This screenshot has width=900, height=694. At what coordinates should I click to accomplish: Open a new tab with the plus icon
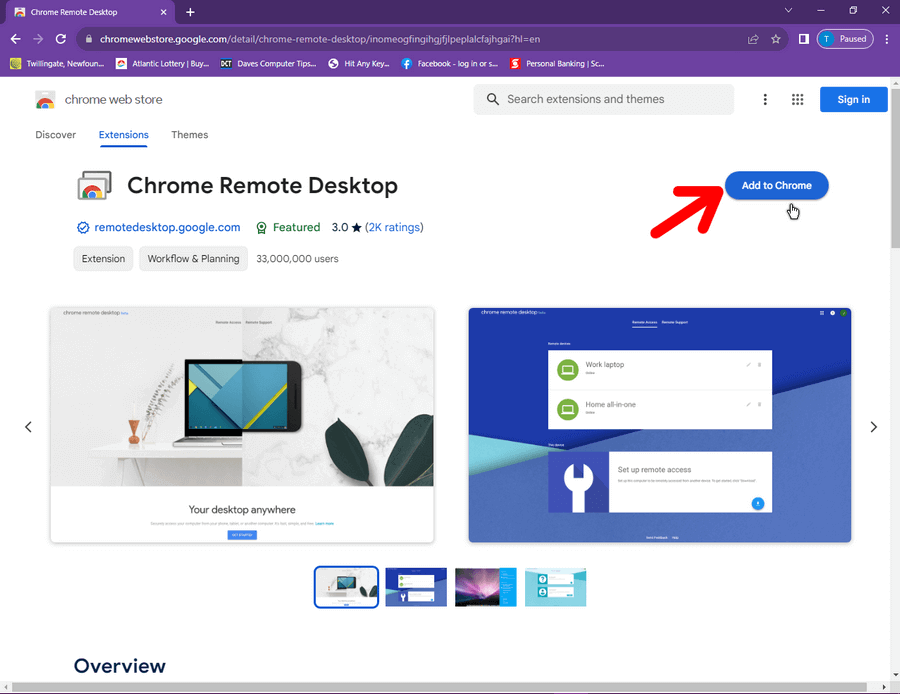[x=190, y=12]
